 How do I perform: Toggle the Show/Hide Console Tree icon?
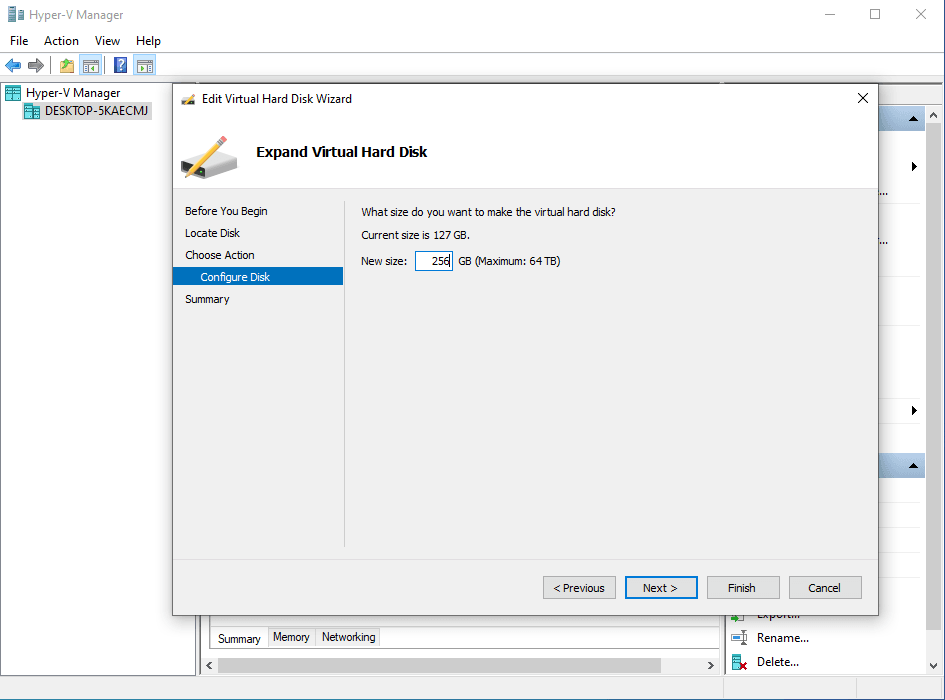click(91, 65)
